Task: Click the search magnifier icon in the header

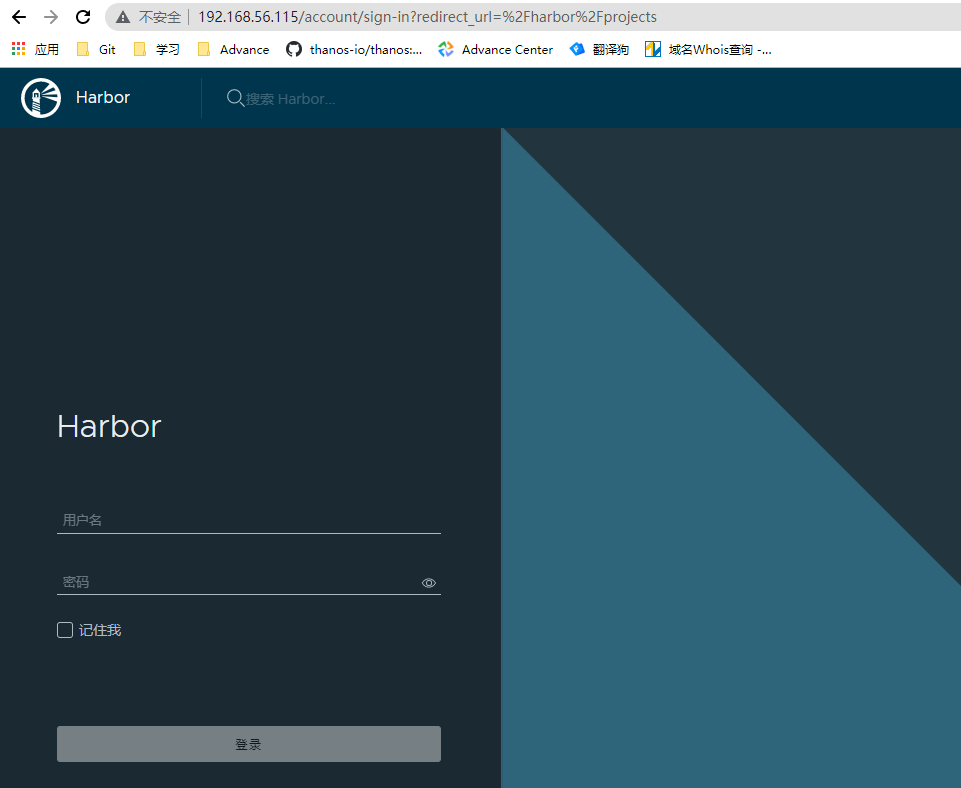Action: [x=235, y=98]
